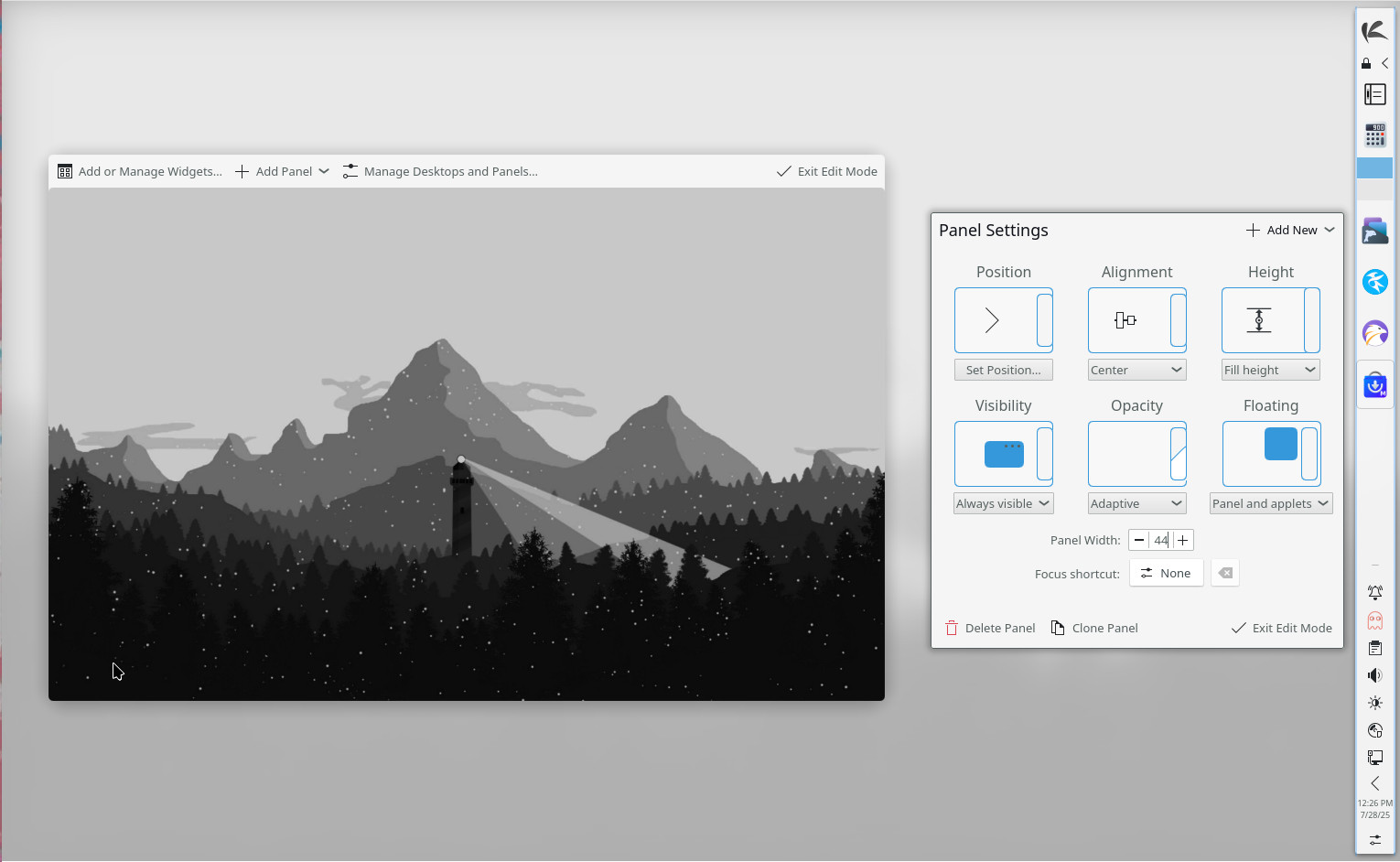Click the None focus shortcut button
Screen dimensions: 1400x862
[x=1166, y=573]
